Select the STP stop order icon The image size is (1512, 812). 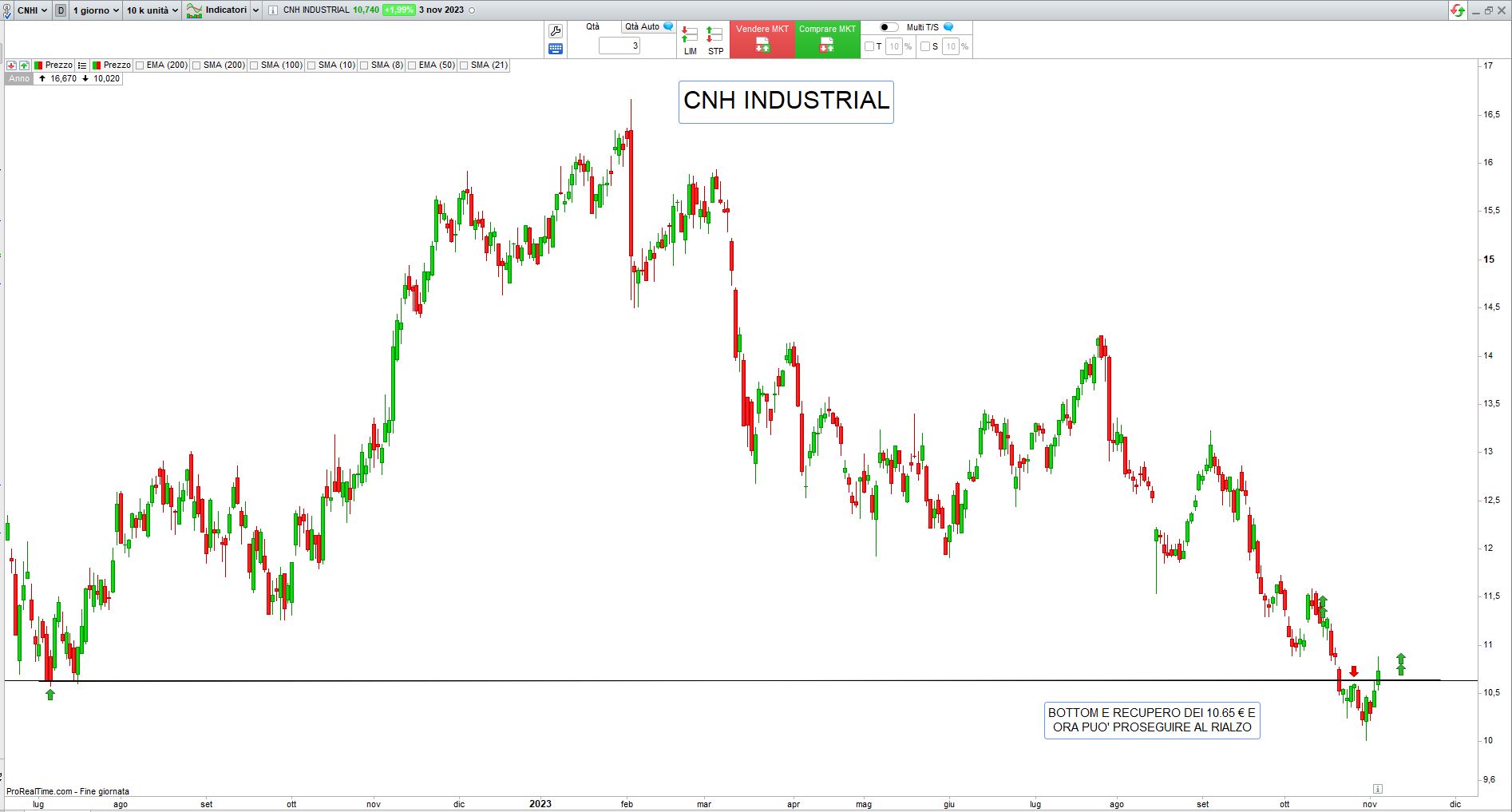tap(715, 40)
